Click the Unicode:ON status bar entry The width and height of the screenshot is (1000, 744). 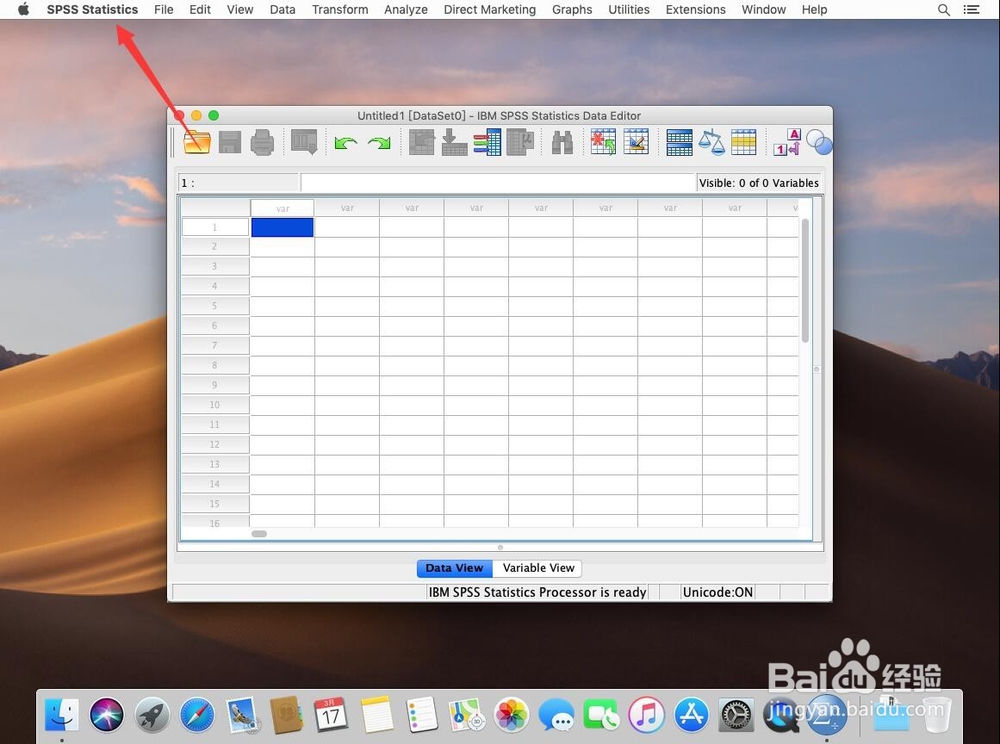pos(717,592)
